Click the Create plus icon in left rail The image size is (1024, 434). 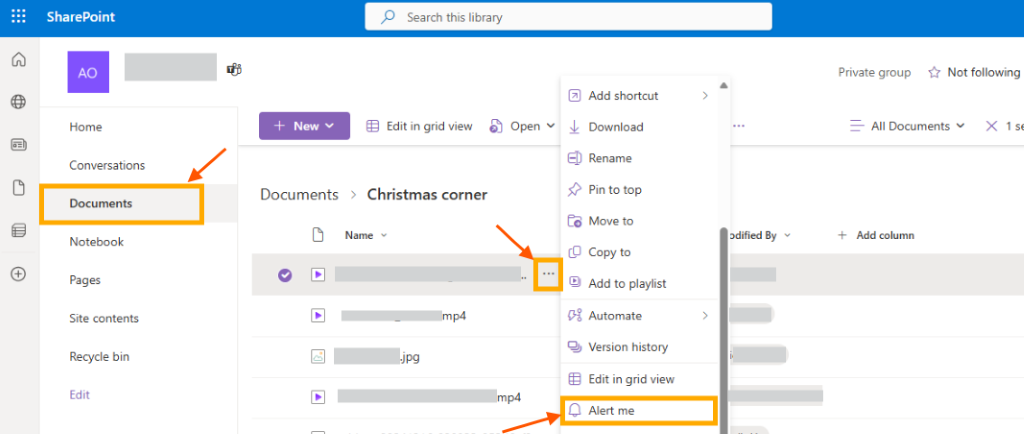(x=19, y=274)
